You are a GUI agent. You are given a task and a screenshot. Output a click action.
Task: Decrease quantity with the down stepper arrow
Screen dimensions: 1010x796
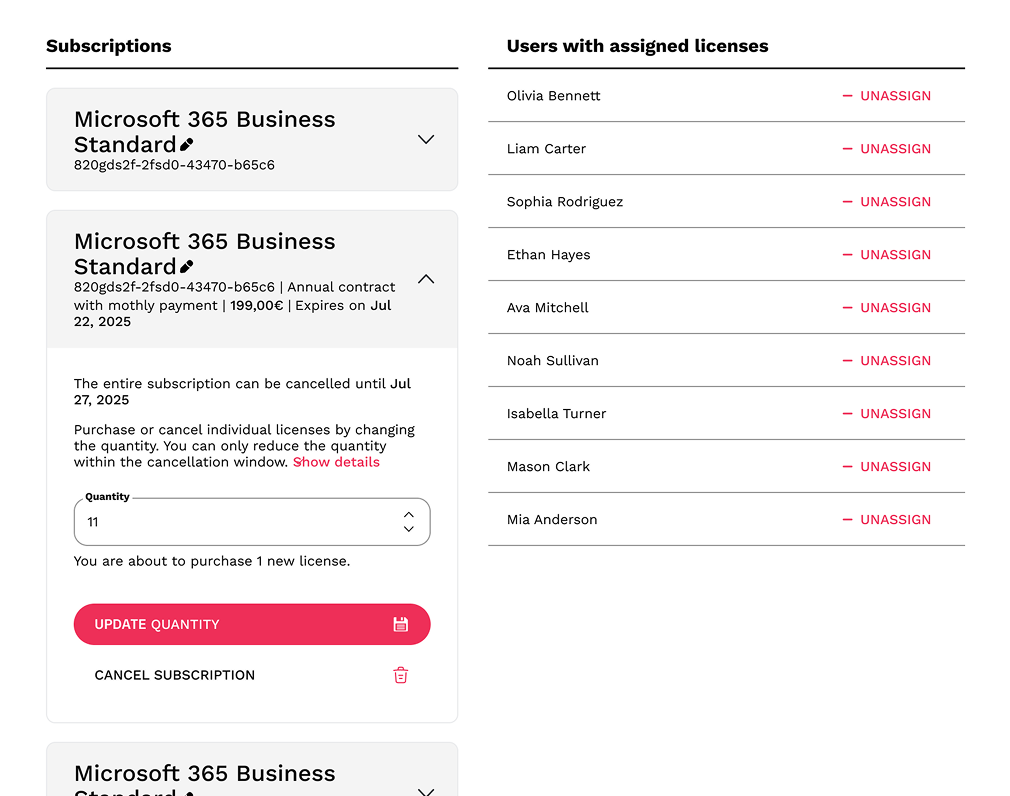[408, 529]
